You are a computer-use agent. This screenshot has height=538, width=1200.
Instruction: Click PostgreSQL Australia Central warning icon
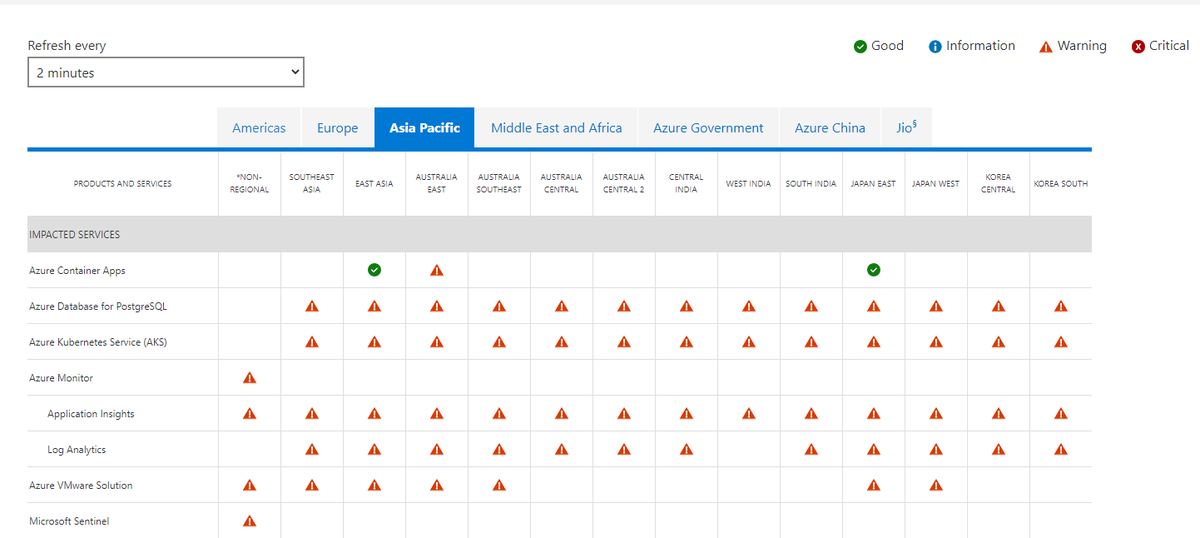tap(561, 306)
